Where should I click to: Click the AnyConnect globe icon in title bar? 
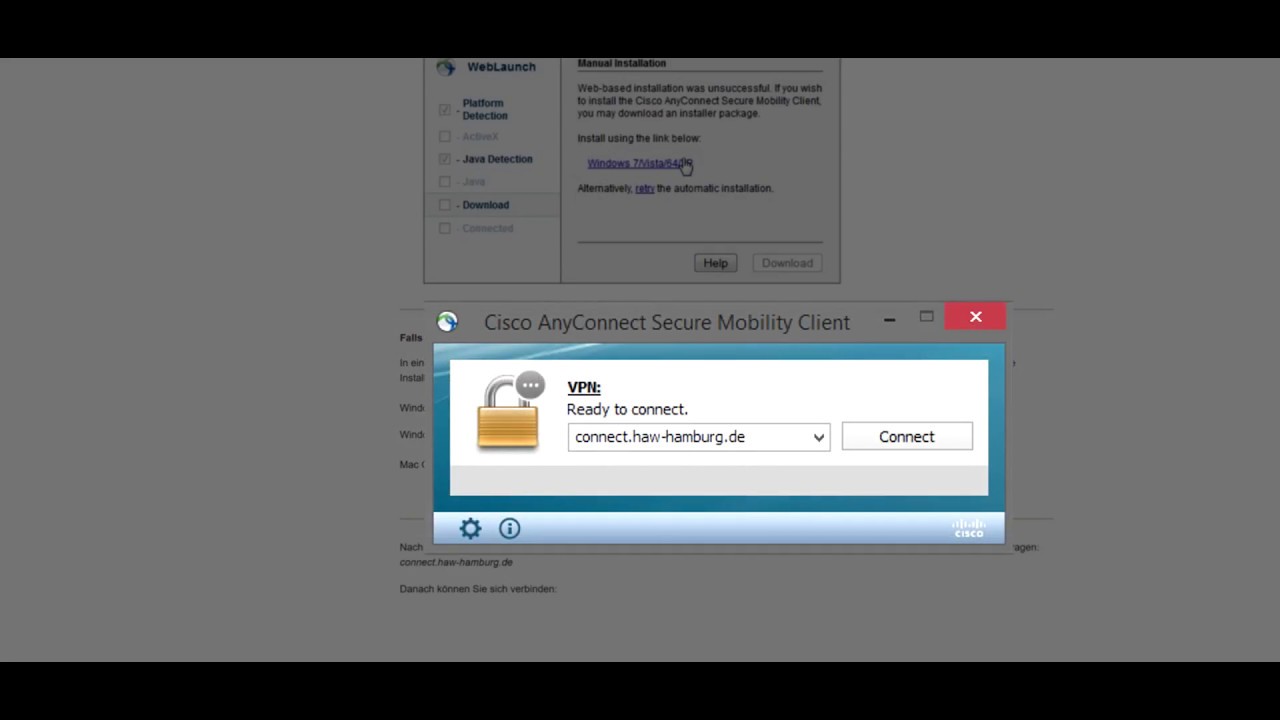(447, 322)
